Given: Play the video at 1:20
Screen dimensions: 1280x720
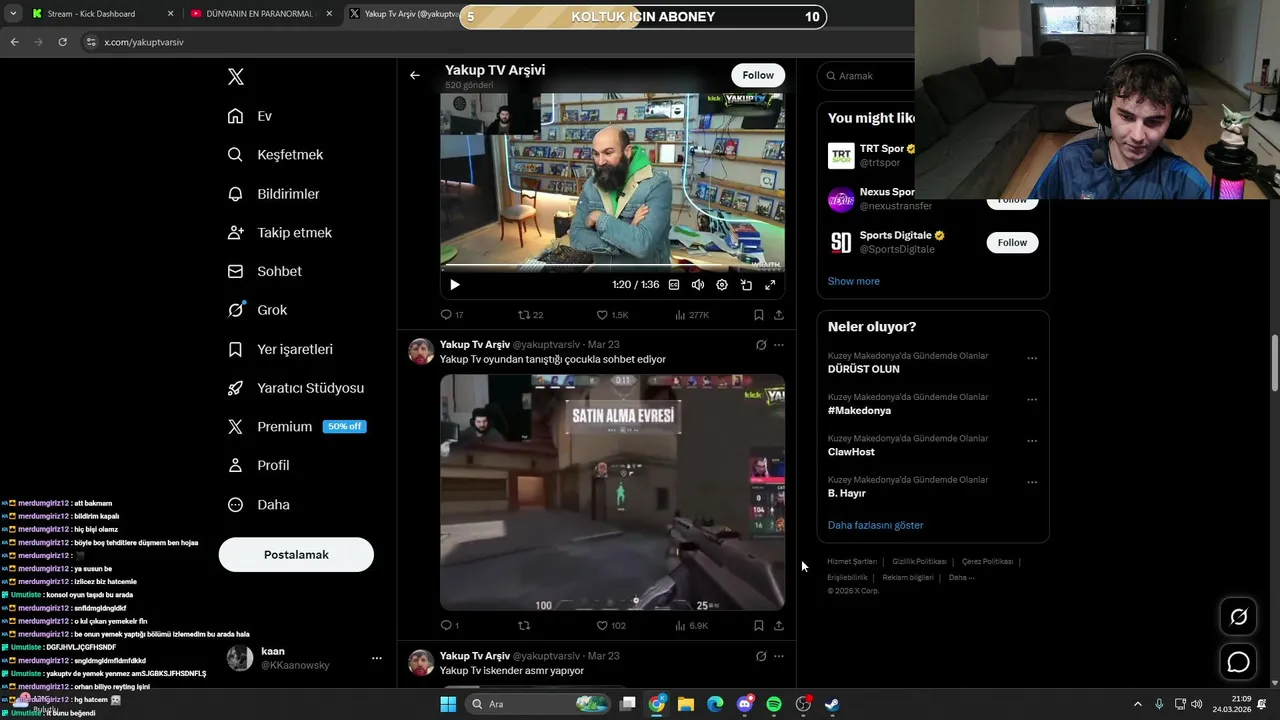Looking at the screenshot, I should pos(455,285).
